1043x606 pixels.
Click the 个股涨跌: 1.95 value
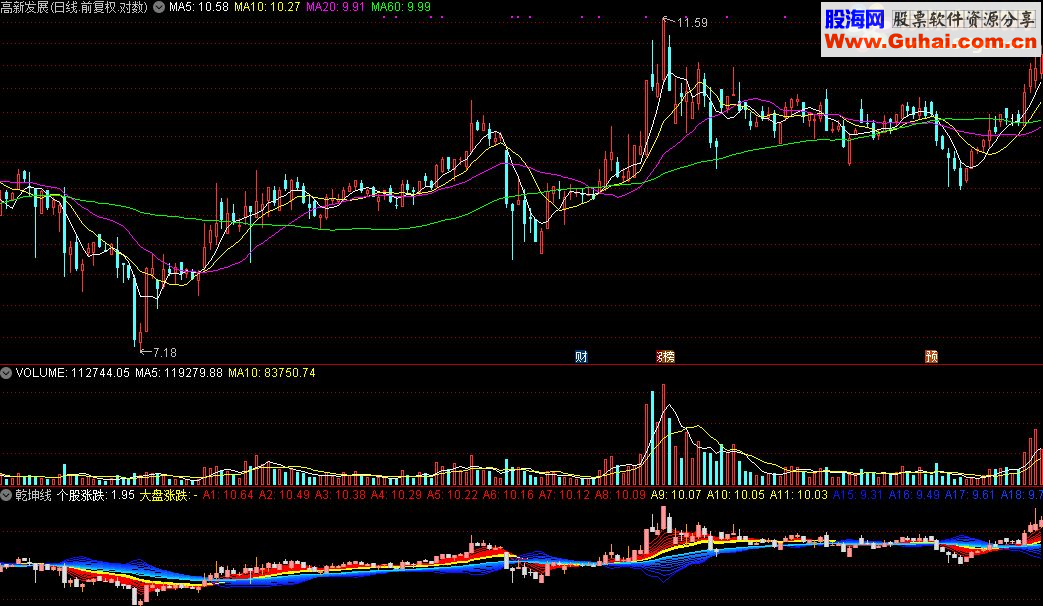[96, 496]
